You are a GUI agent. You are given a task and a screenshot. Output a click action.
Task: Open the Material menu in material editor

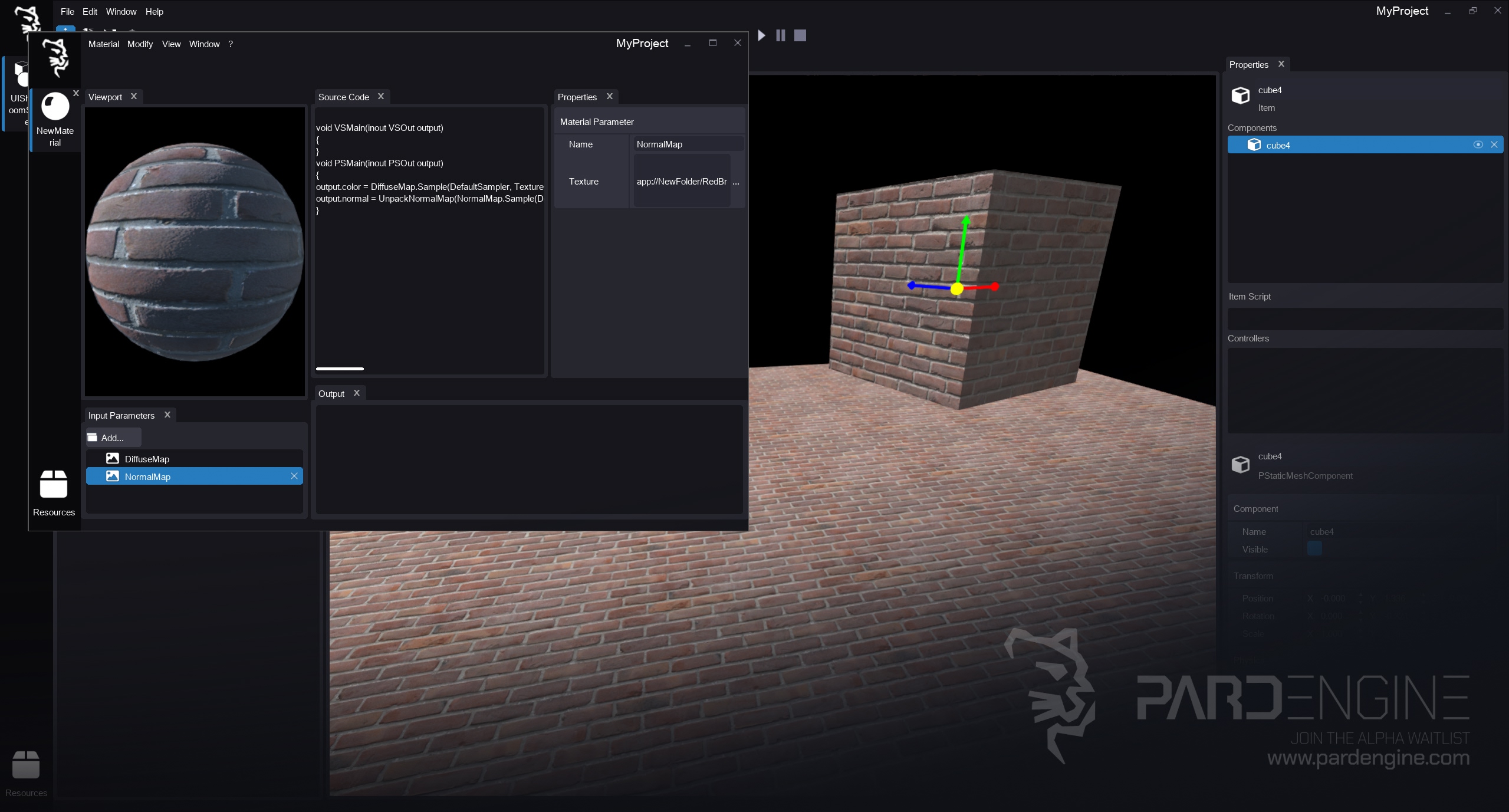104,44
